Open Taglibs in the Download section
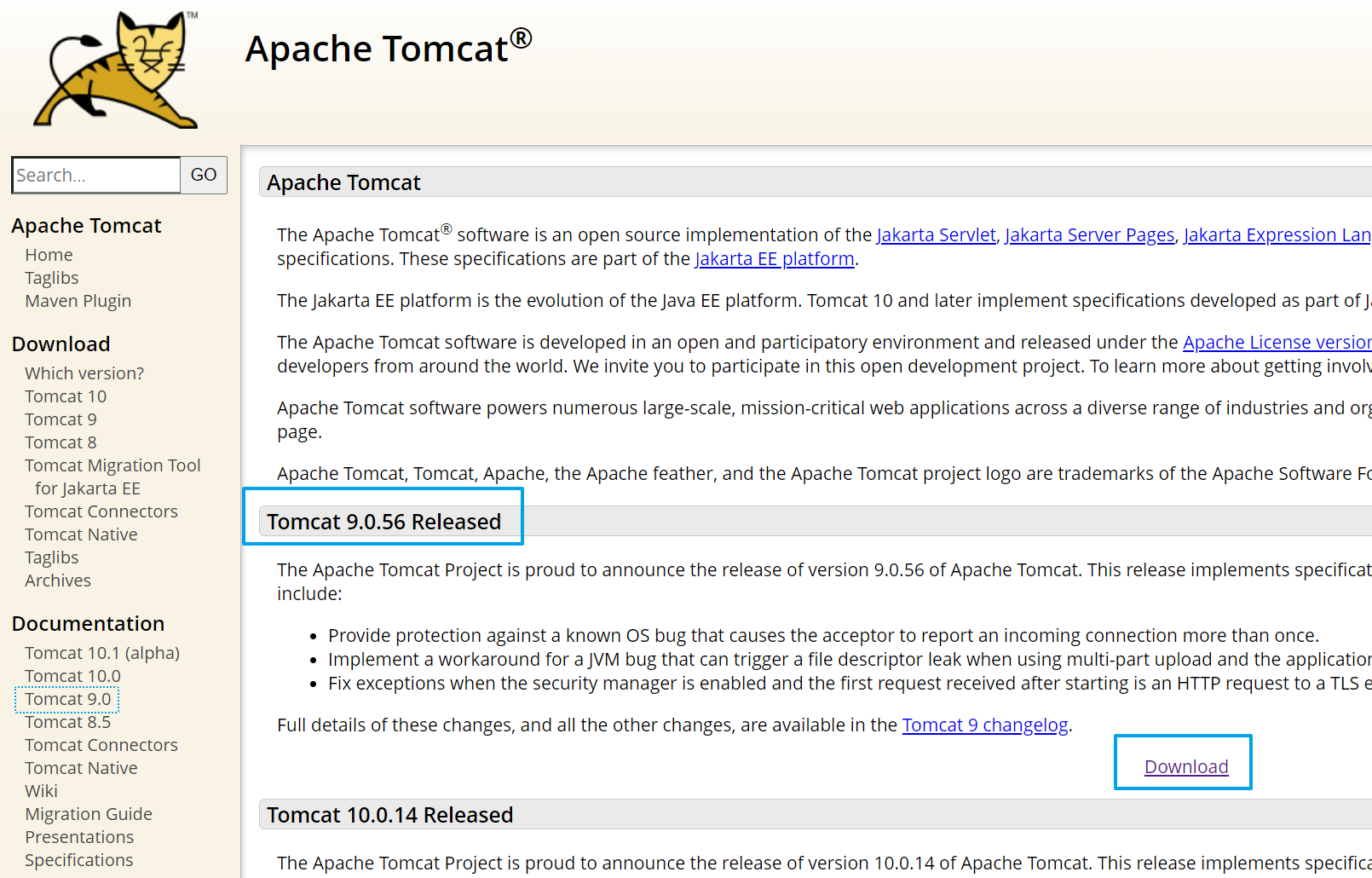The width and height of the screenshot is (1372, 878). coord(51,557)
